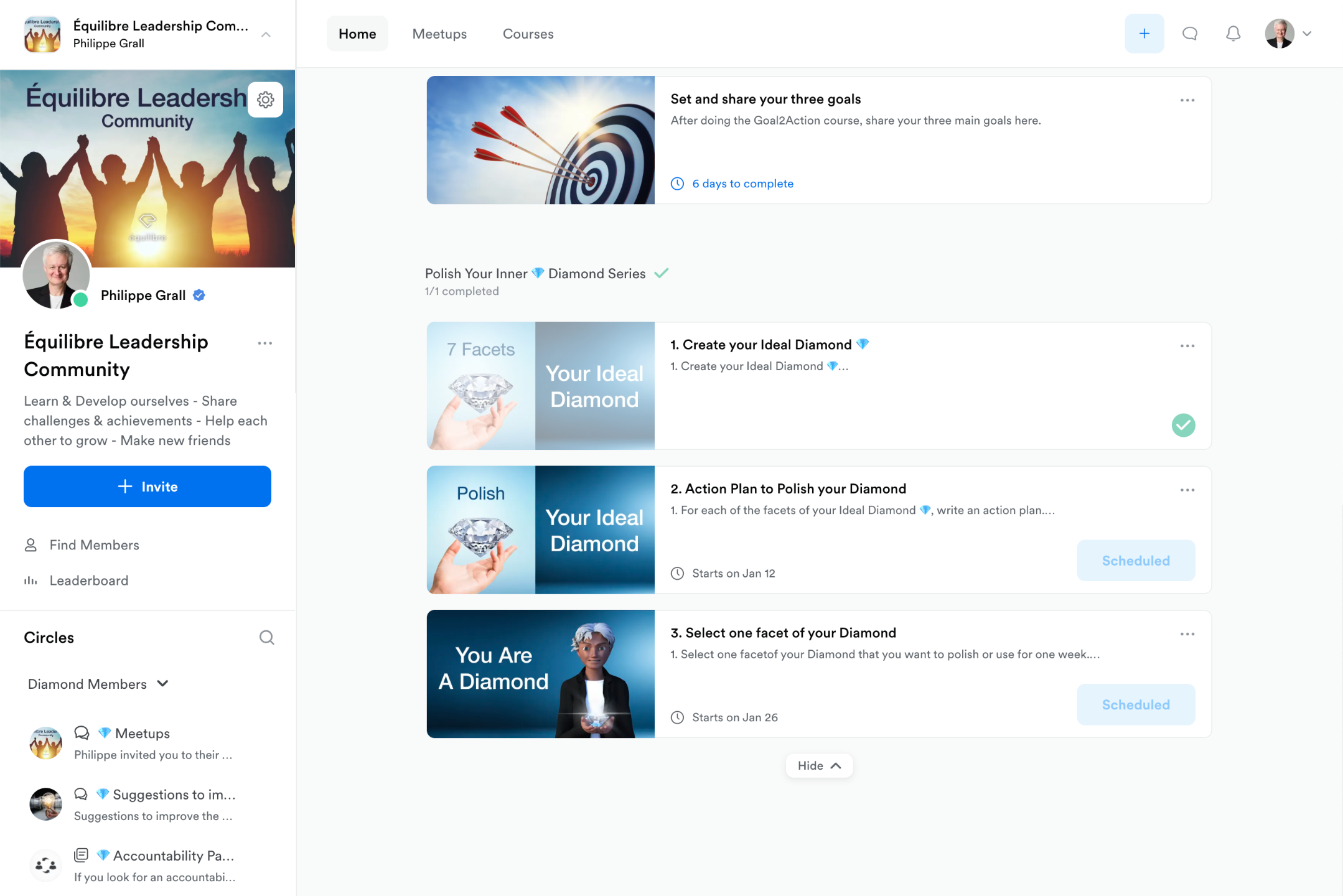Click the series completed checkmark
Image resolution: width=1343 pixels, height=896 pixels.
coord(662,273)
